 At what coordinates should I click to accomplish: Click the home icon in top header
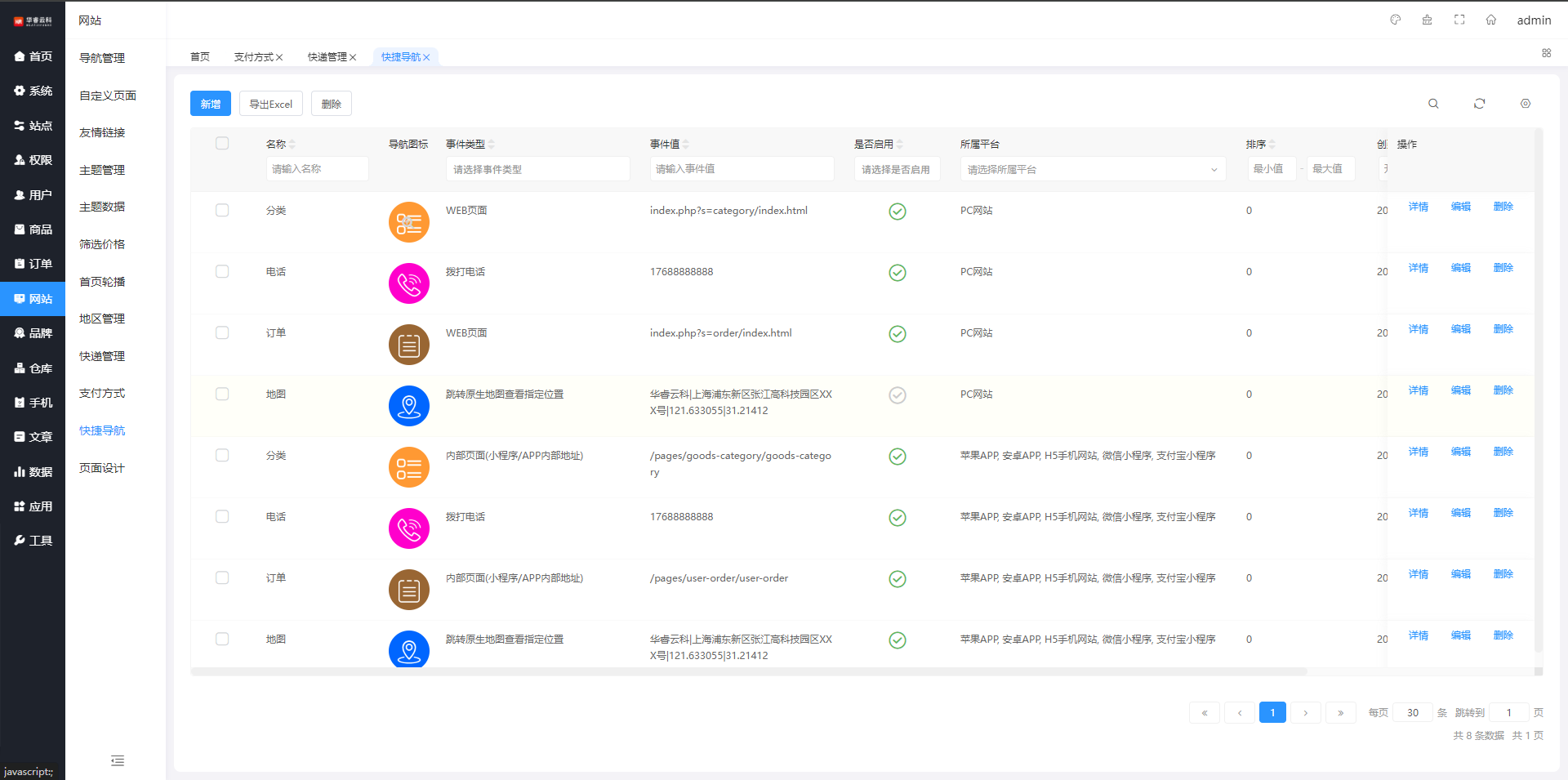click(x=1491, y=20)
